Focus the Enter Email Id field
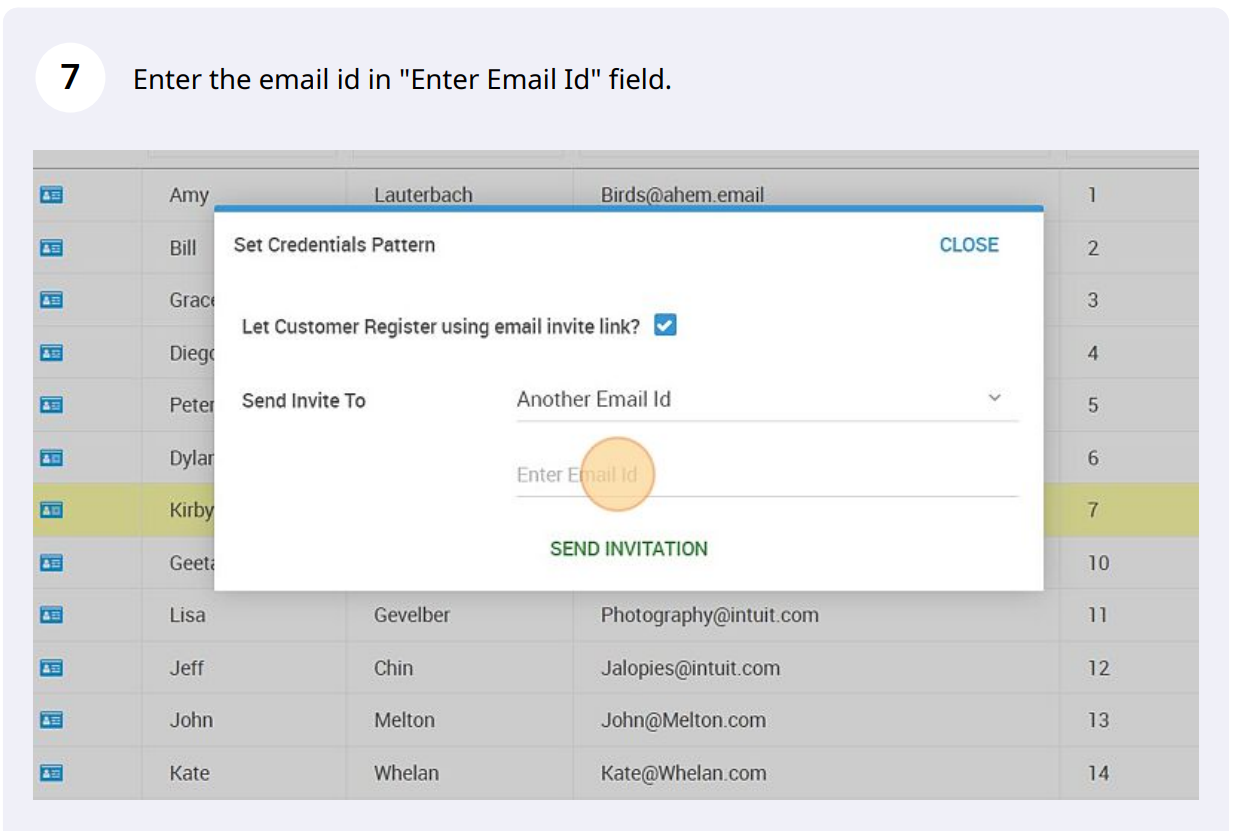This screenshot has height=831, width=1237. [x=765, y=475]
